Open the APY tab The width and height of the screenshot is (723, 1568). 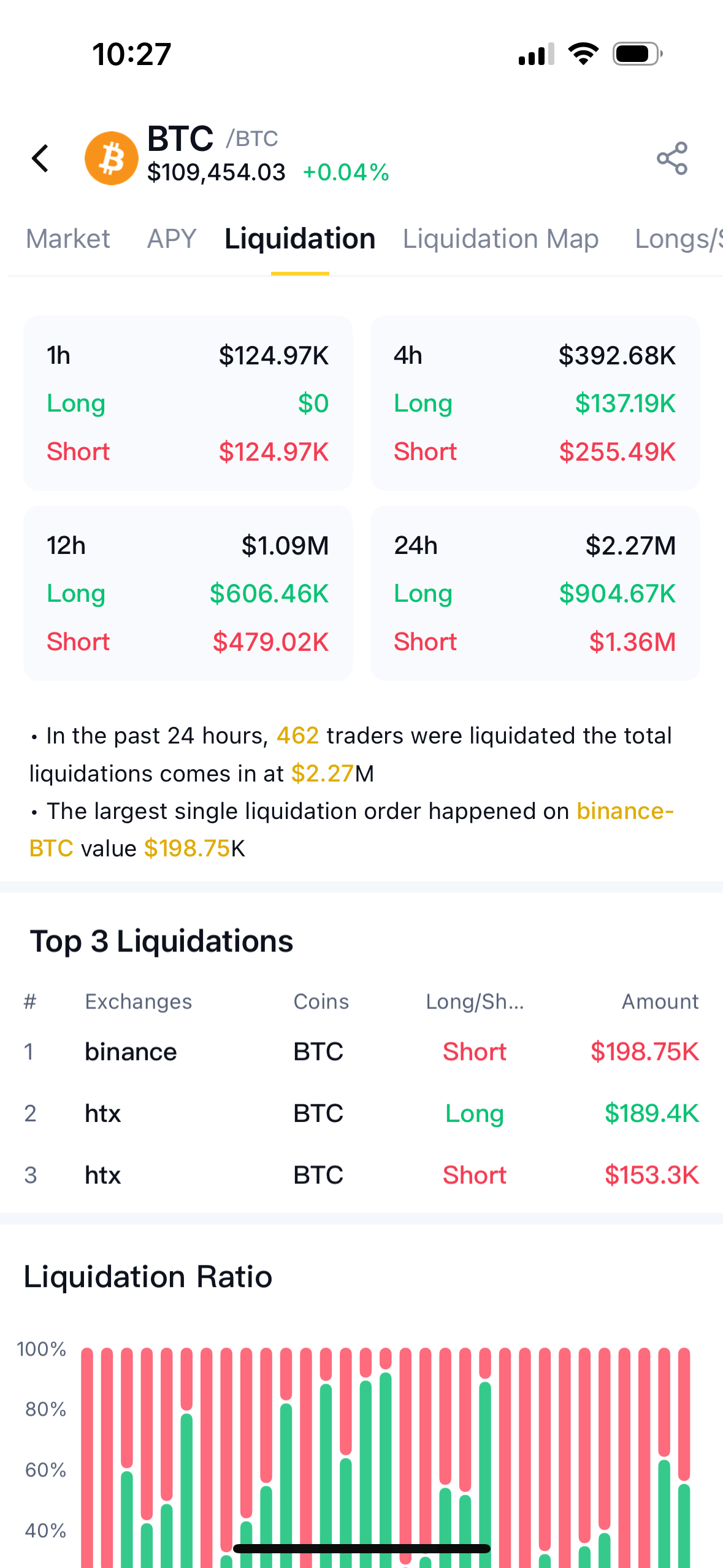click(172, 239)
